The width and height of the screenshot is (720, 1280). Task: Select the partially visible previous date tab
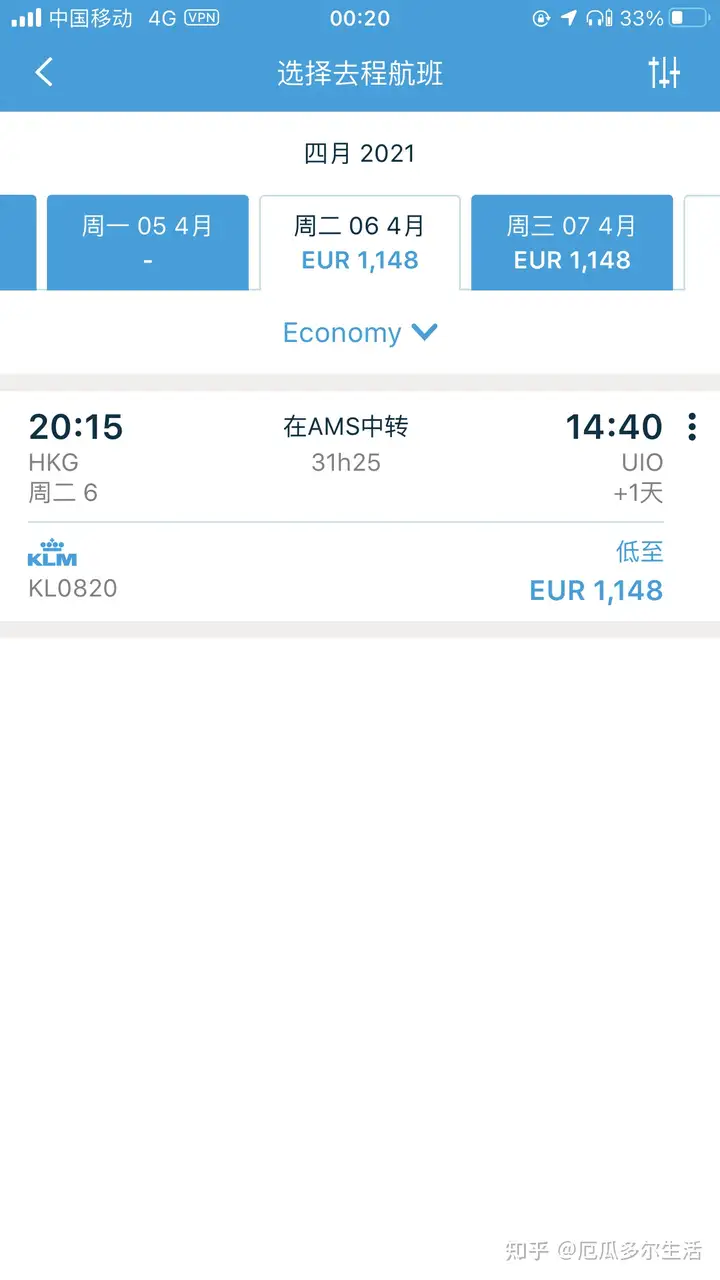tap(18, 242)
